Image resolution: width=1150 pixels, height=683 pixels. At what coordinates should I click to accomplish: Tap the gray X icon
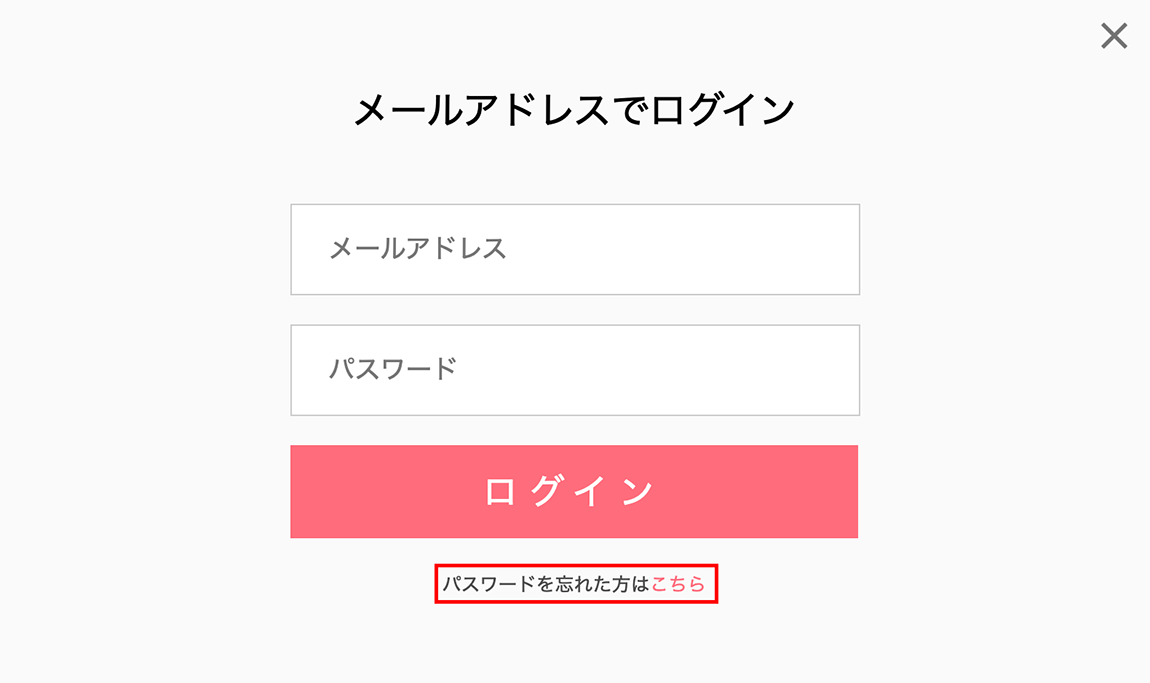click(x=1113, y=37)
